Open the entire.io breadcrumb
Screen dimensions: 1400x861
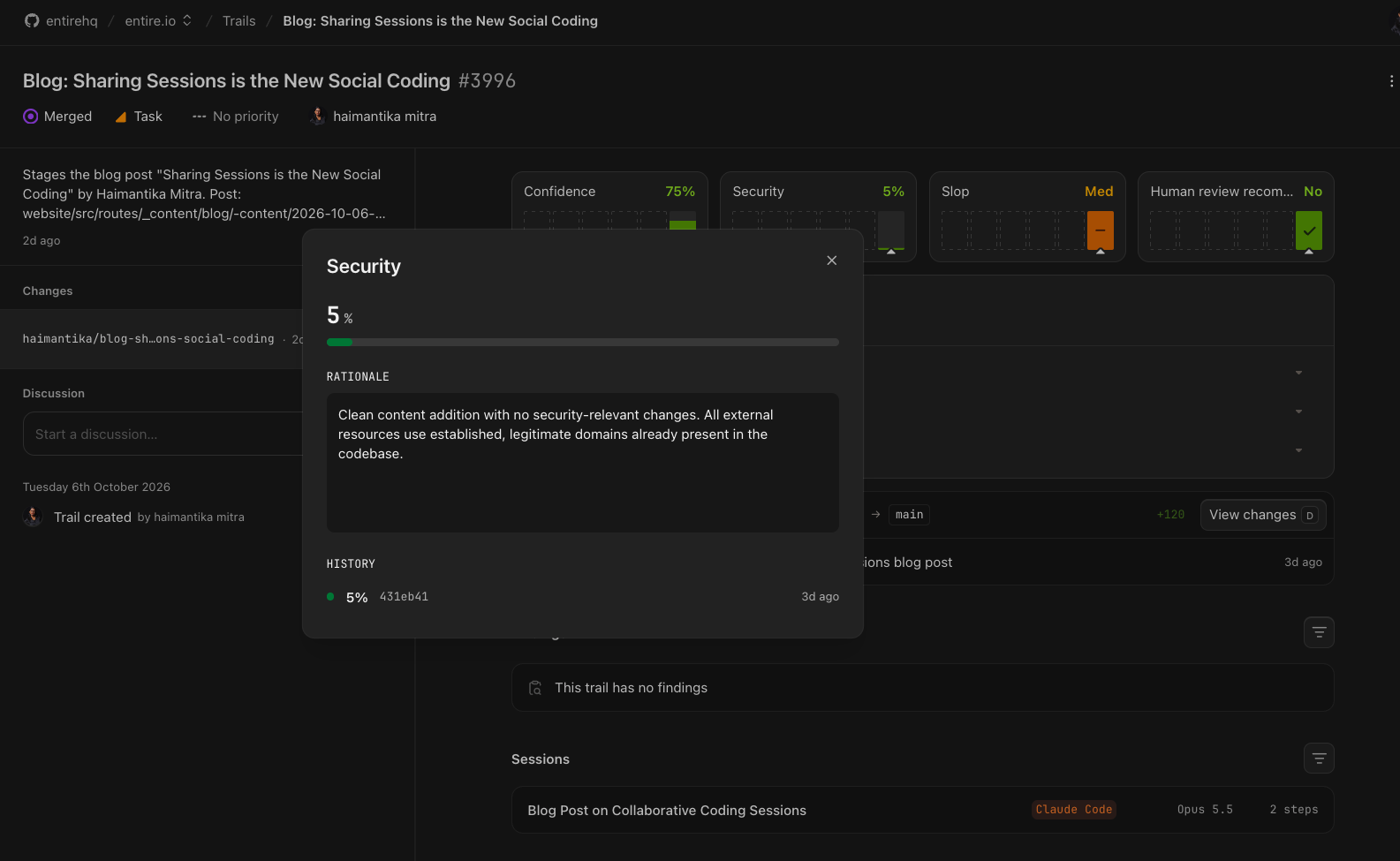coord(150,21)
